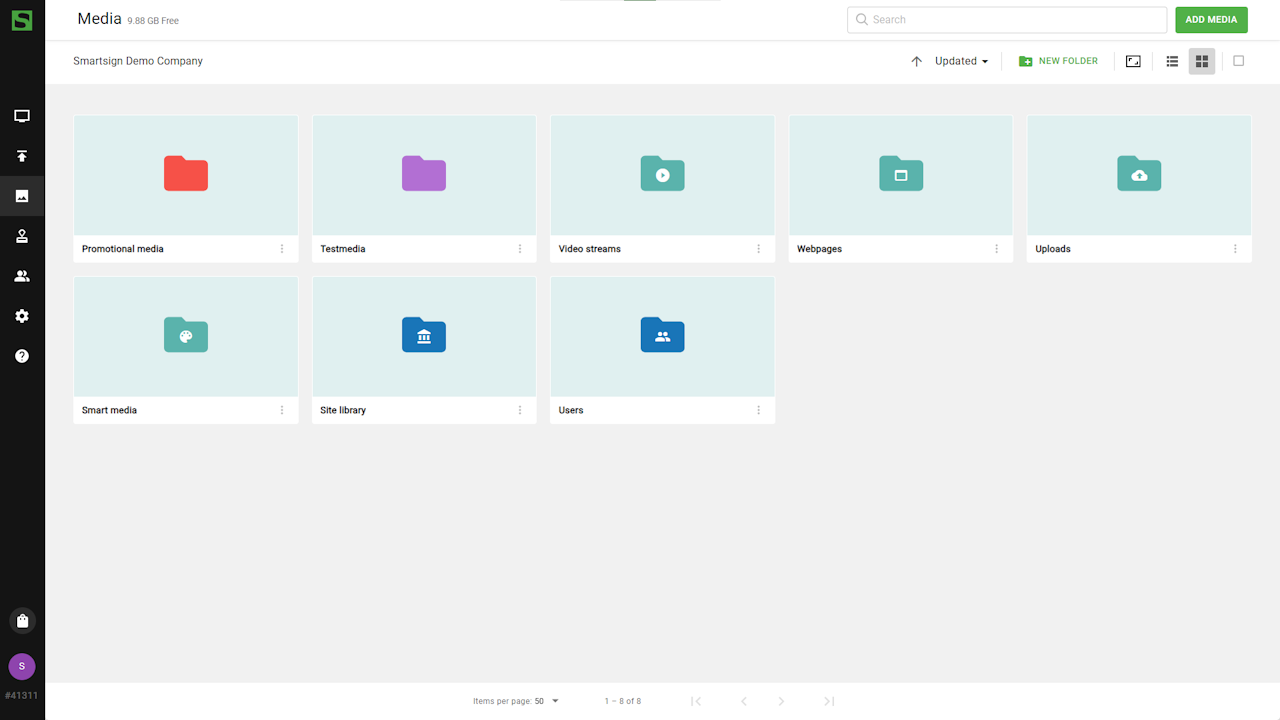Open the Help question mark icon
Image resolution: width=1280 pixels, height=720 pixels.
tap(22, 356)
